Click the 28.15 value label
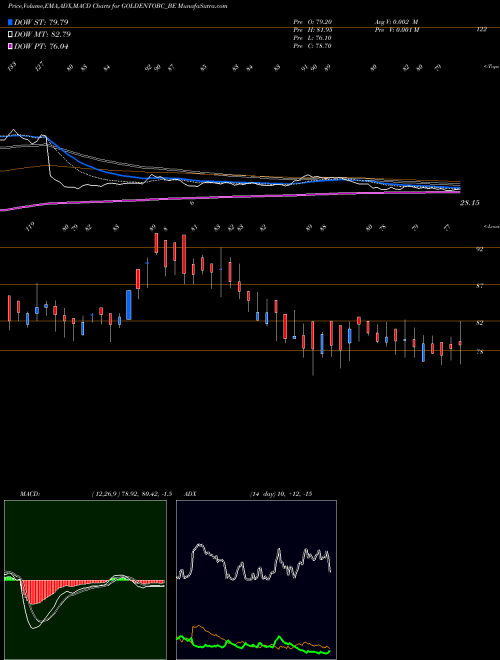Image resolution: width=500 pixels, height=660 pixels. pyautogui.click(x=470, y=203)
